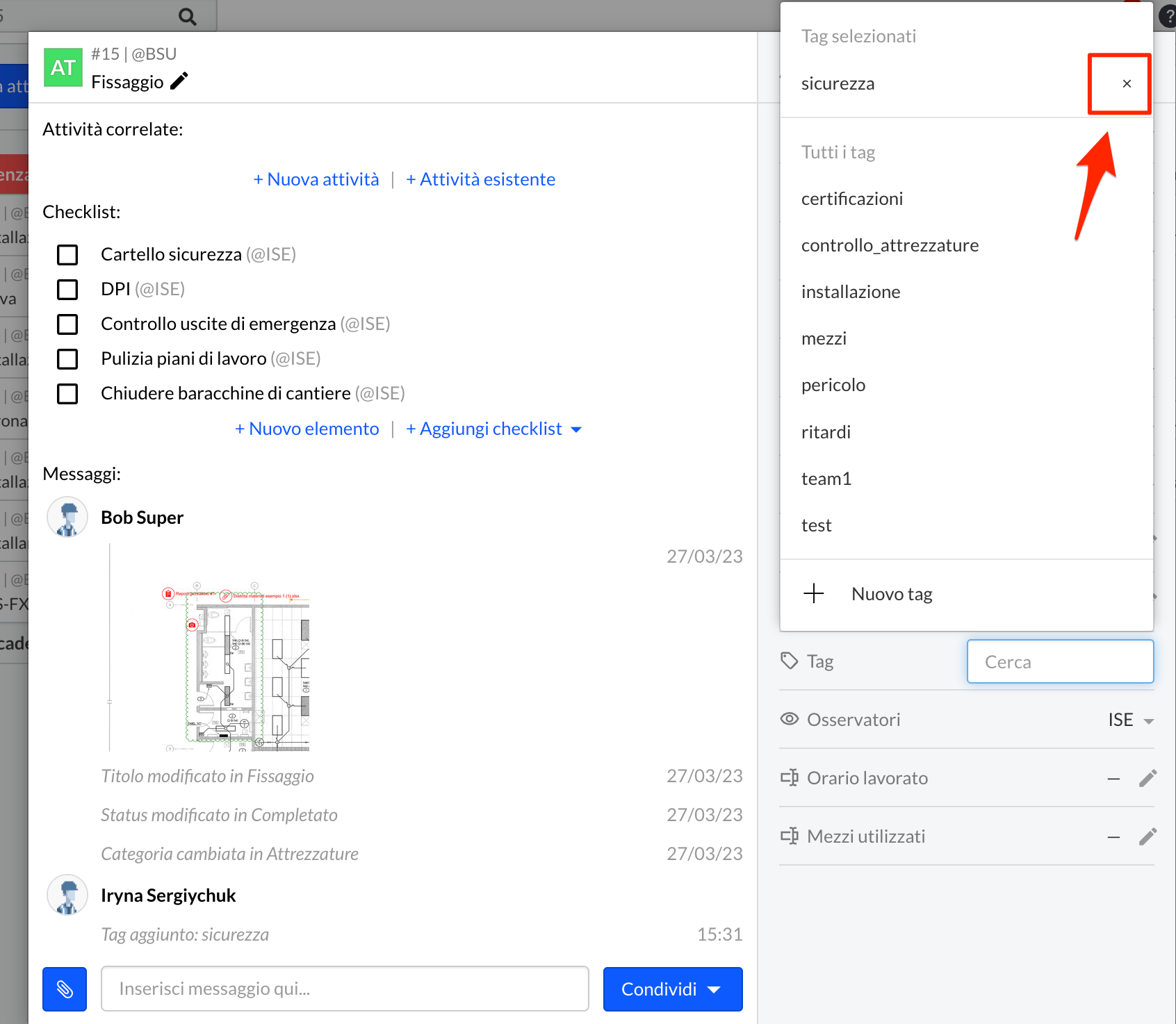Expand the Aggiungi checklist dropdown

[575, 429]
